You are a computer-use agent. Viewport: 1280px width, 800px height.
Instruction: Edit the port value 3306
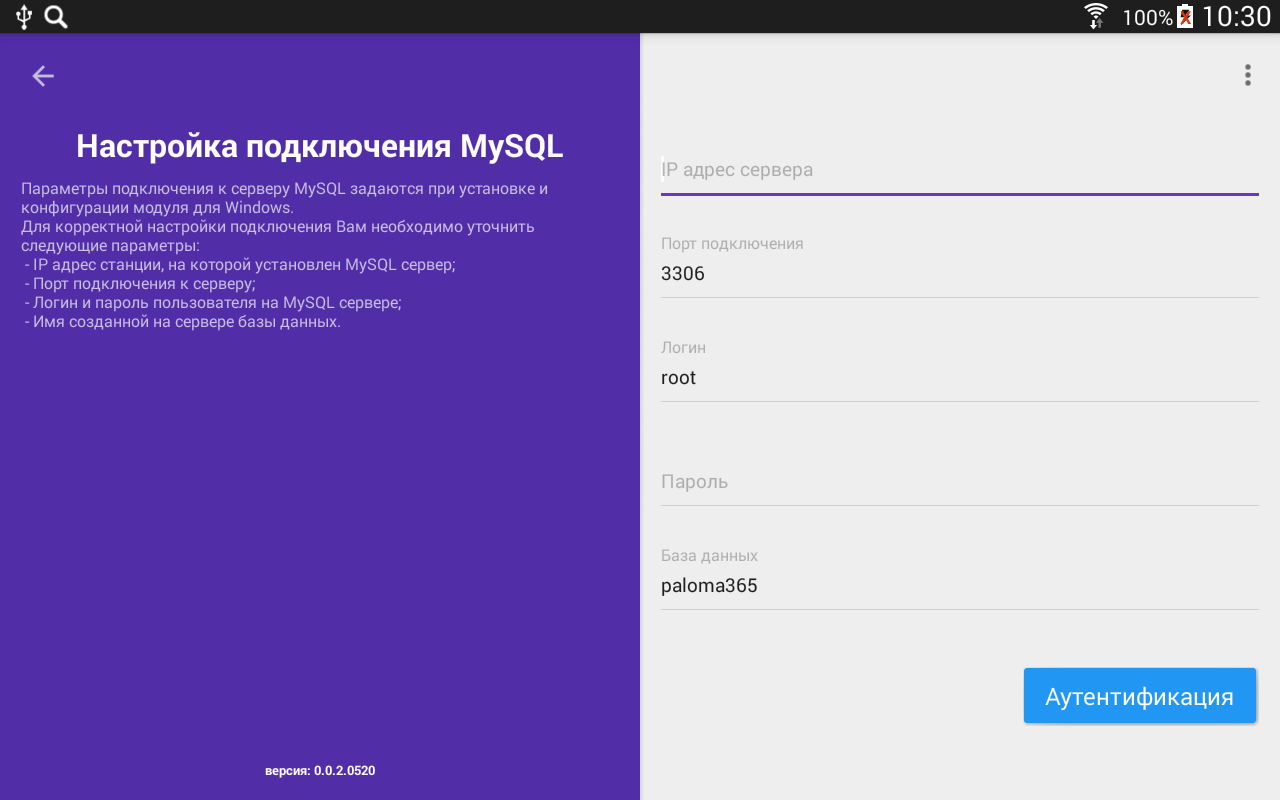pyautogui.click(x=960, y=273)
